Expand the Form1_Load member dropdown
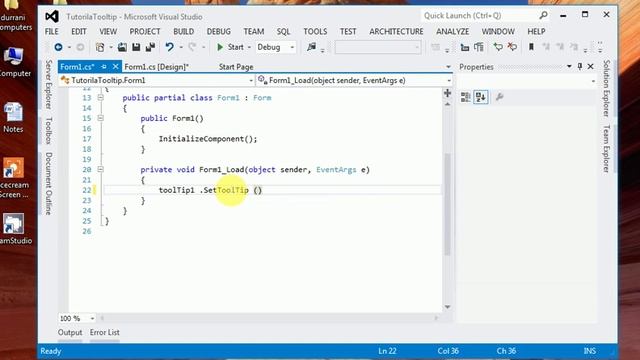The image size is (640, 360). 449,81
